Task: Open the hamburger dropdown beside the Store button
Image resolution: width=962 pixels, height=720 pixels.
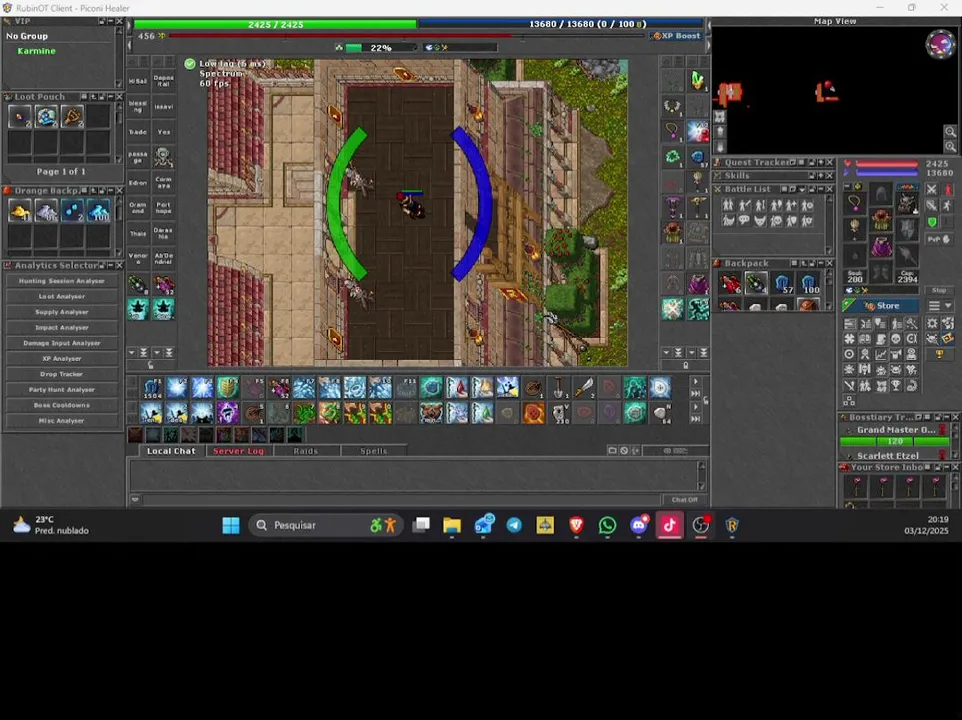Action: pyautogui.click(x=940, y=305)
